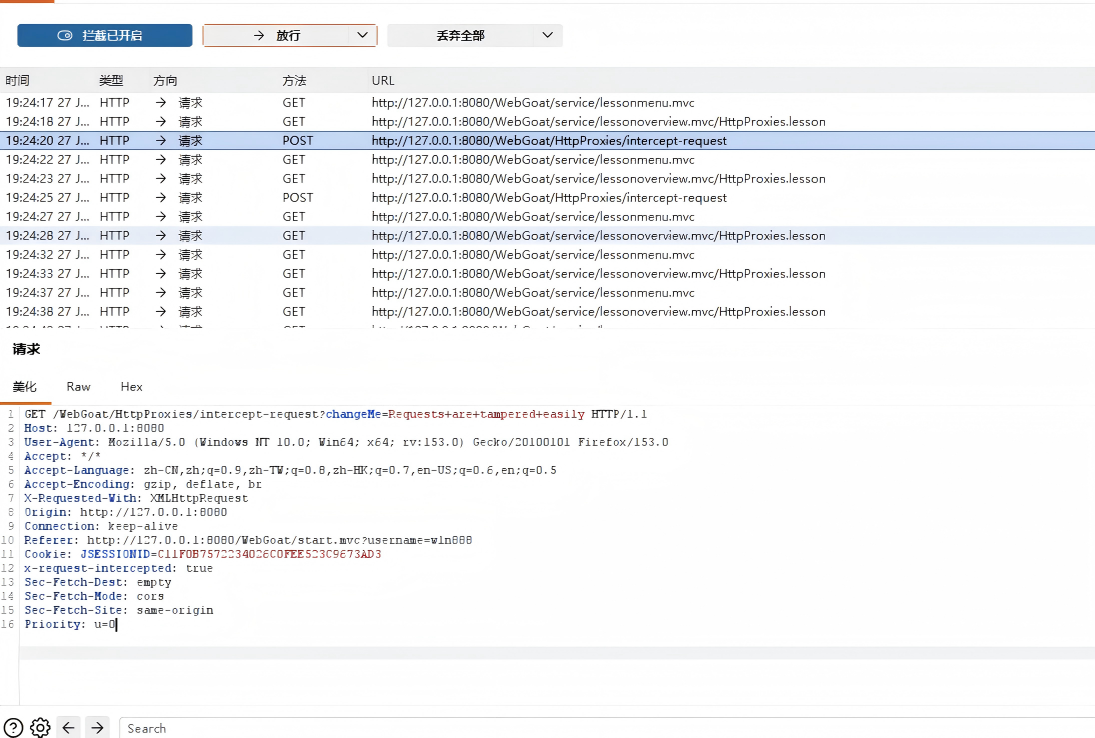Click the Connection keep-alive header line
The width and height of the screenshot is (1095, 738).
101,526
